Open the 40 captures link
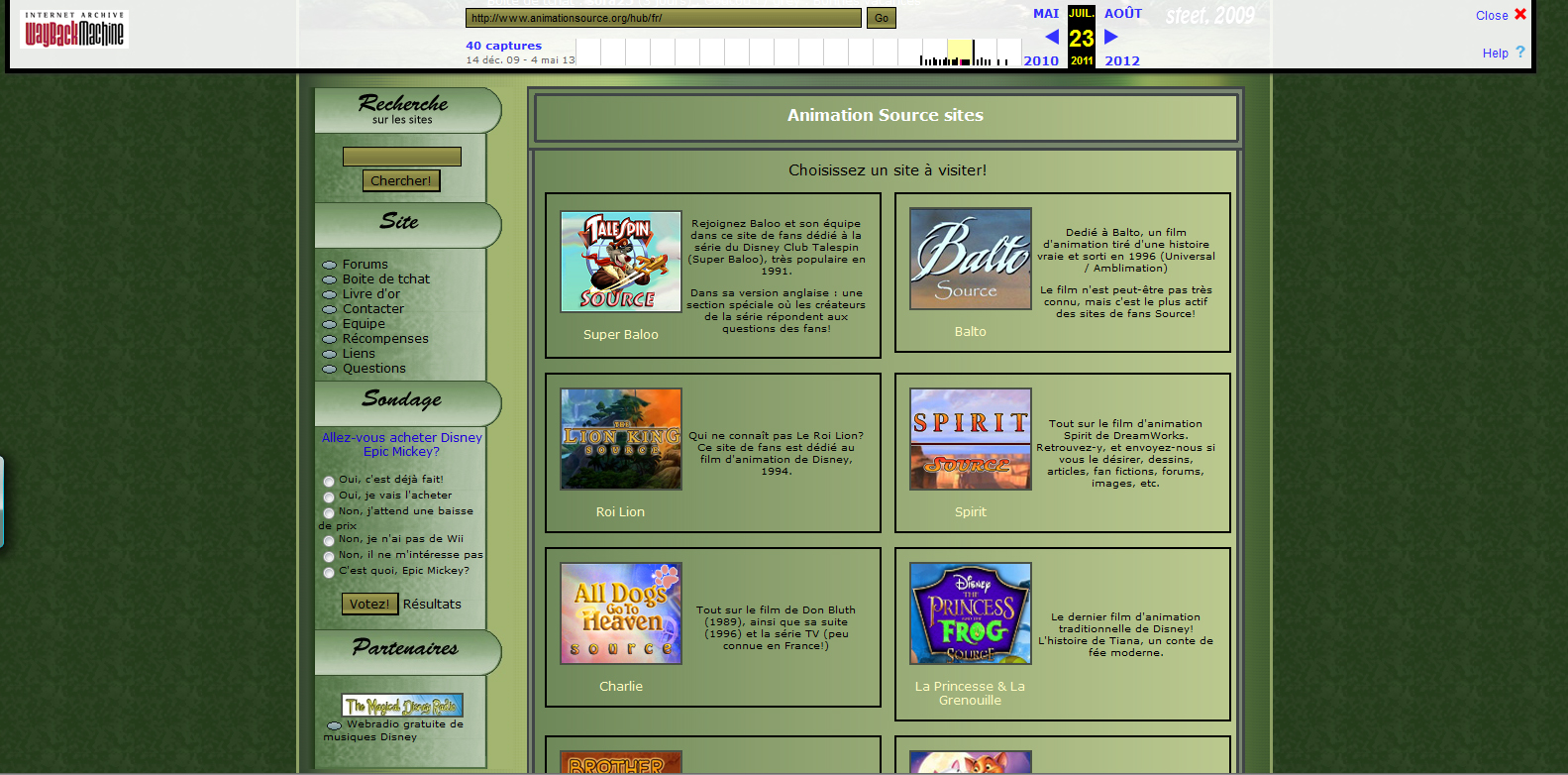1568x775 pixels. coord(504,46)
